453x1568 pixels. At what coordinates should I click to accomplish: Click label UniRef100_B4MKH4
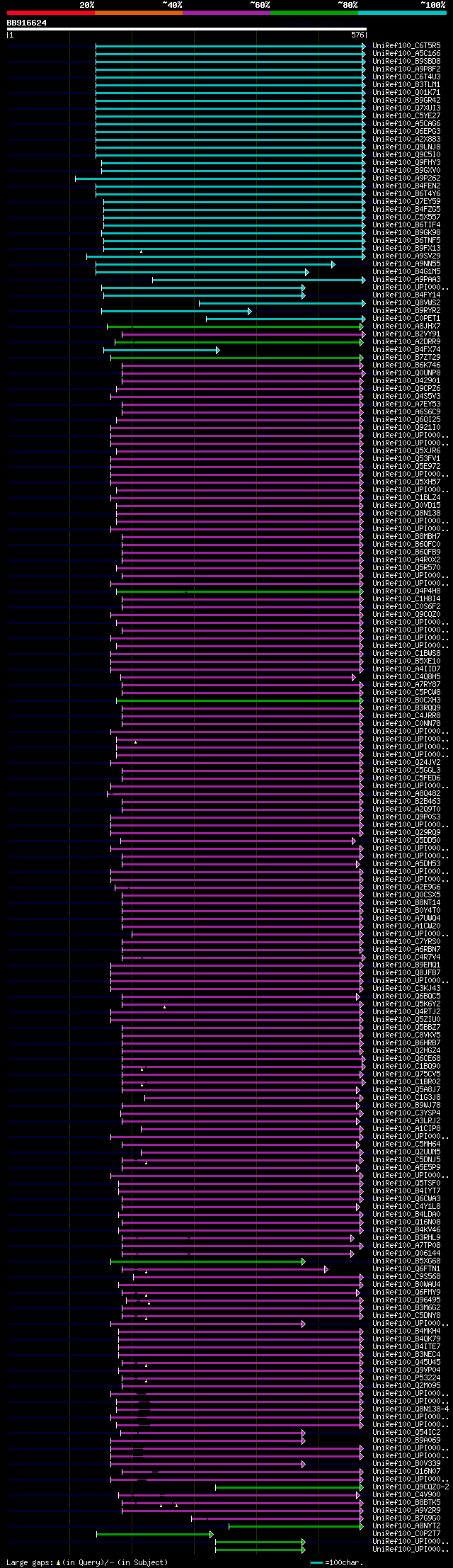point(406,1331)
